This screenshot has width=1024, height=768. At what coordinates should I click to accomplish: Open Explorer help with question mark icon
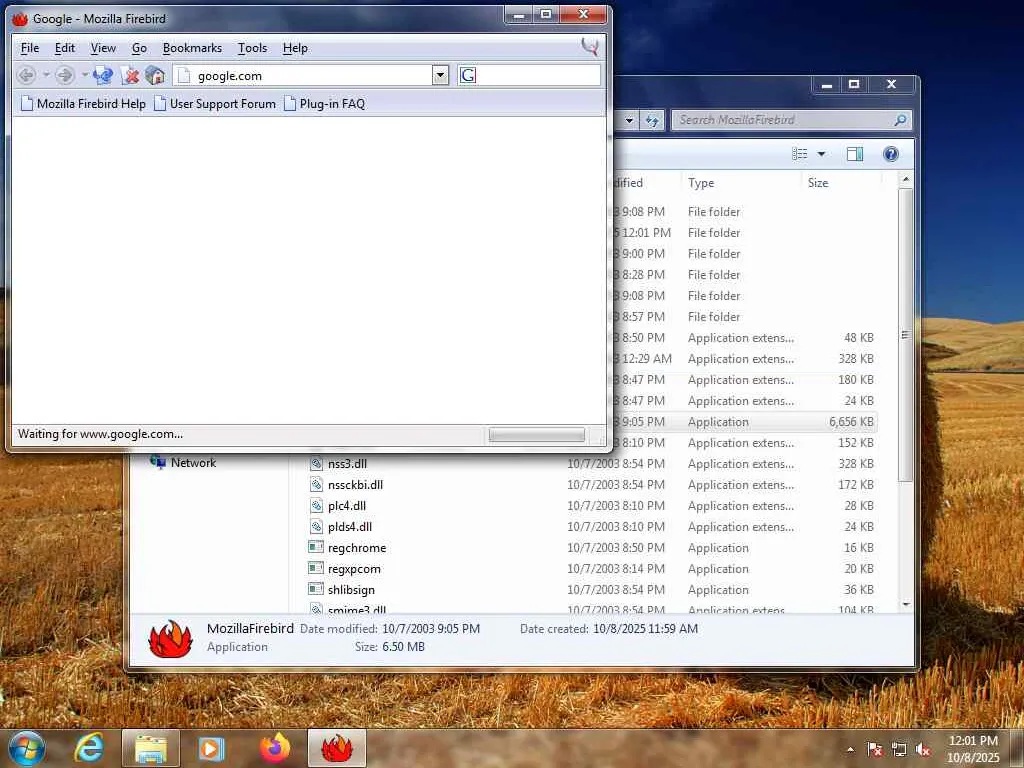(x=891, y=153)
